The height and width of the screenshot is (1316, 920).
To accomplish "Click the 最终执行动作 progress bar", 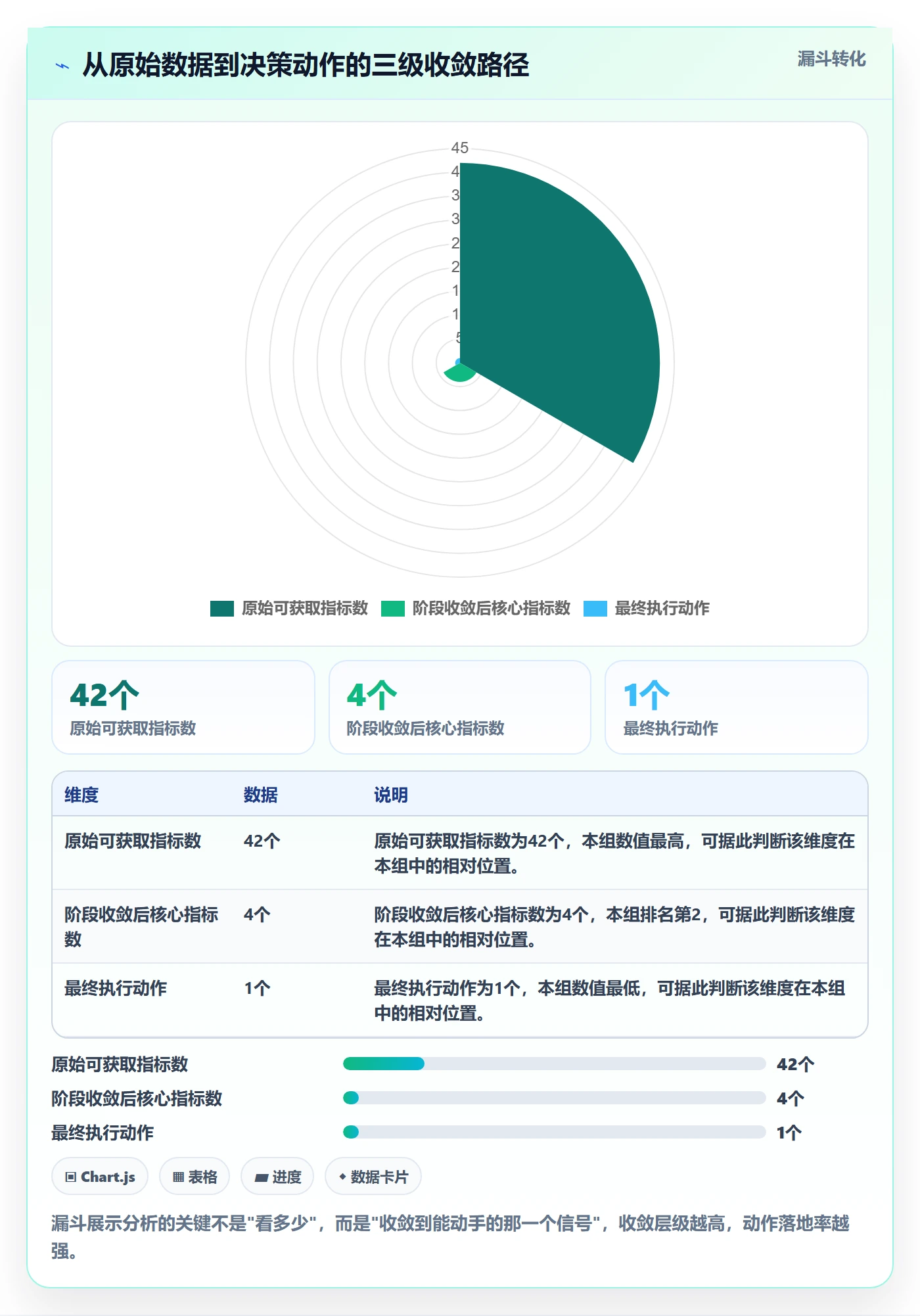I will click(x=555, y=1132).
